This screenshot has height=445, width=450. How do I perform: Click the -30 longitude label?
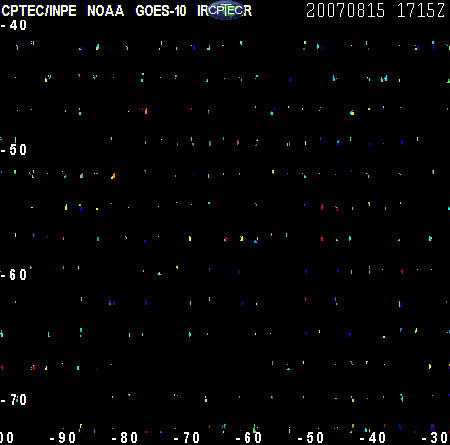435,438
